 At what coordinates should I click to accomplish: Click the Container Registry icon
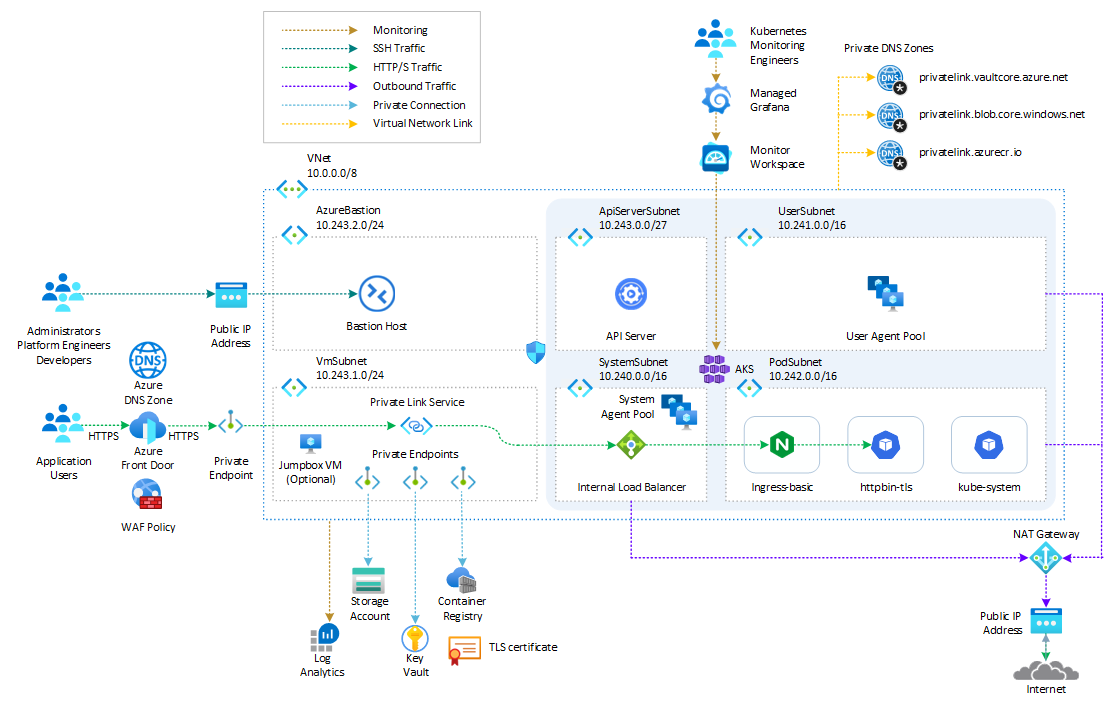point(461,580)
